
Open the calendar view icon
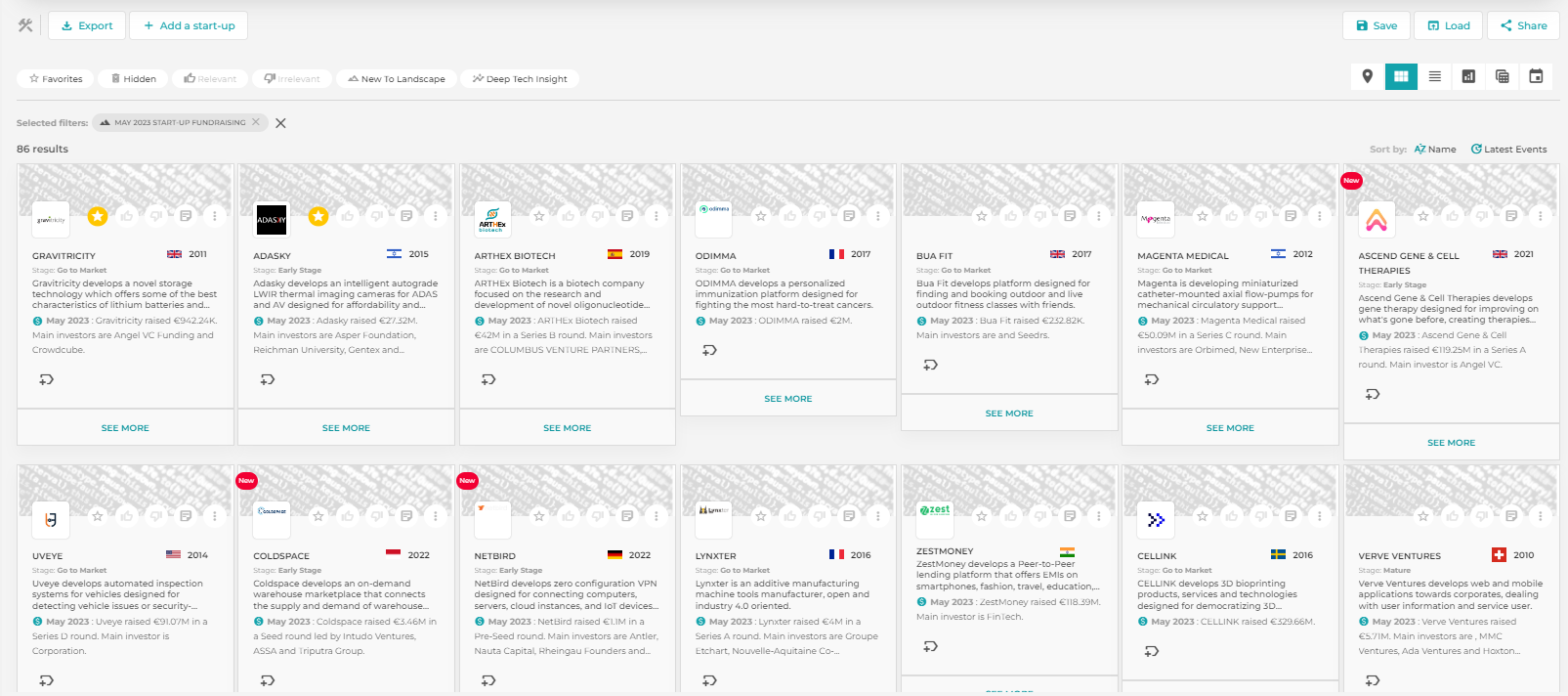coord(1536,76)
